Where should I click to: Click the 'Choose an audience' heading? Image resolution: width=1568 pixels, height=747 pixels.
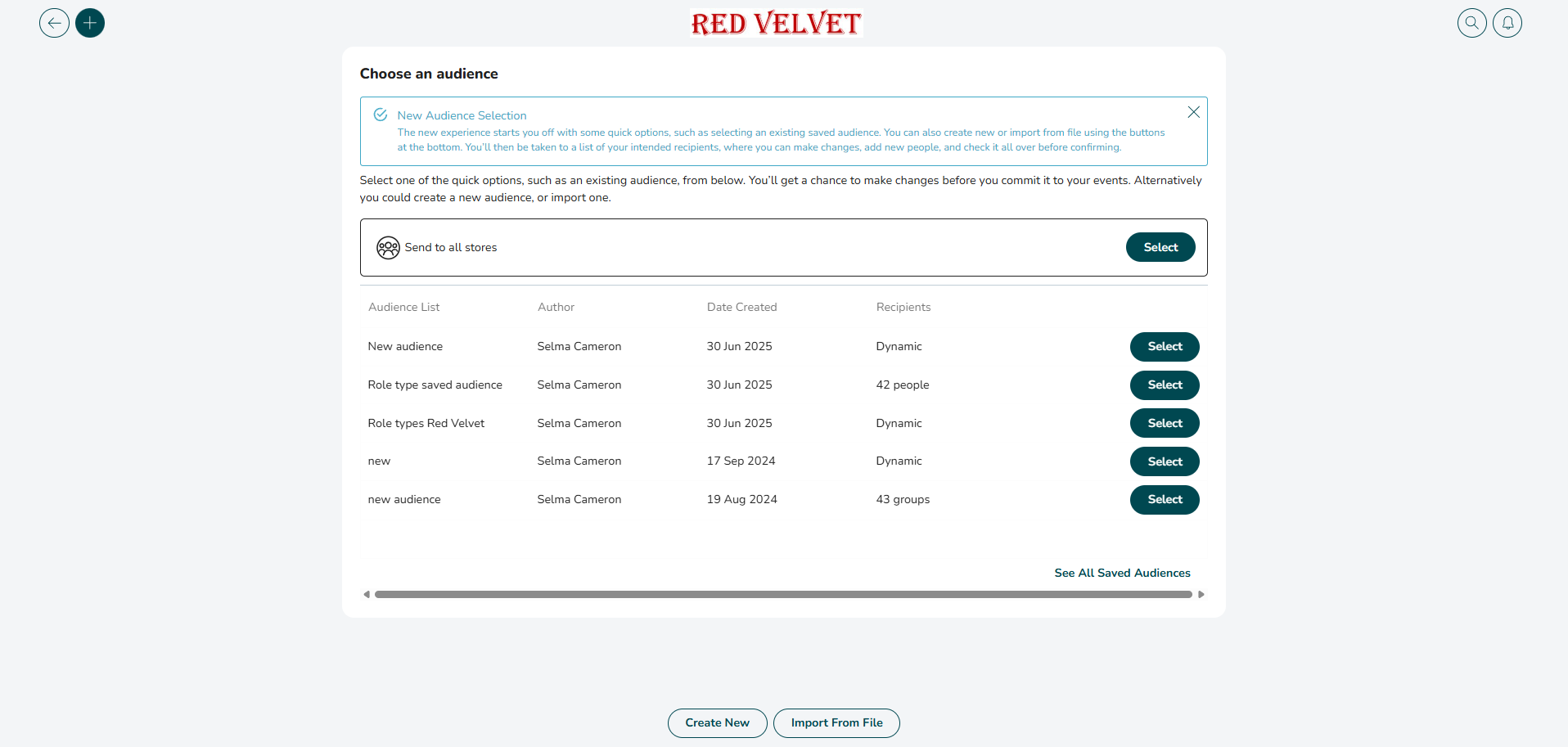tap(429, 74)
